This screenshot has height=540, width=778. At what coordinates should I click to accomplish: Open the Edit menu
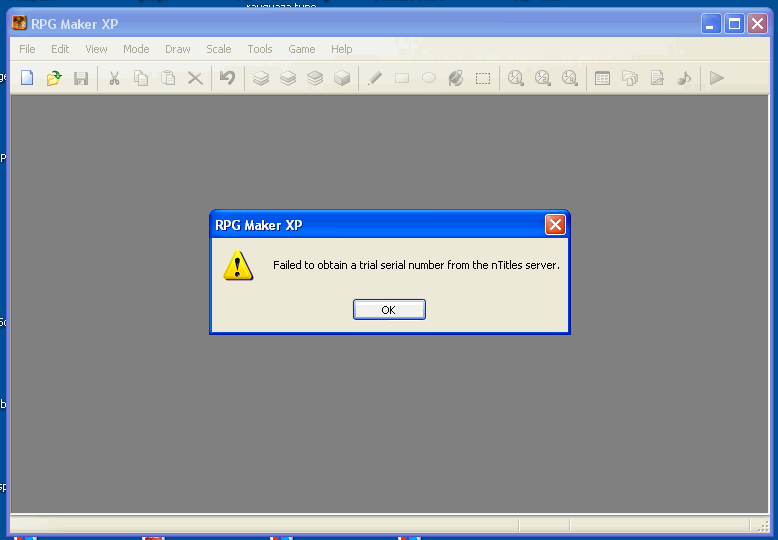coord(60,49)
